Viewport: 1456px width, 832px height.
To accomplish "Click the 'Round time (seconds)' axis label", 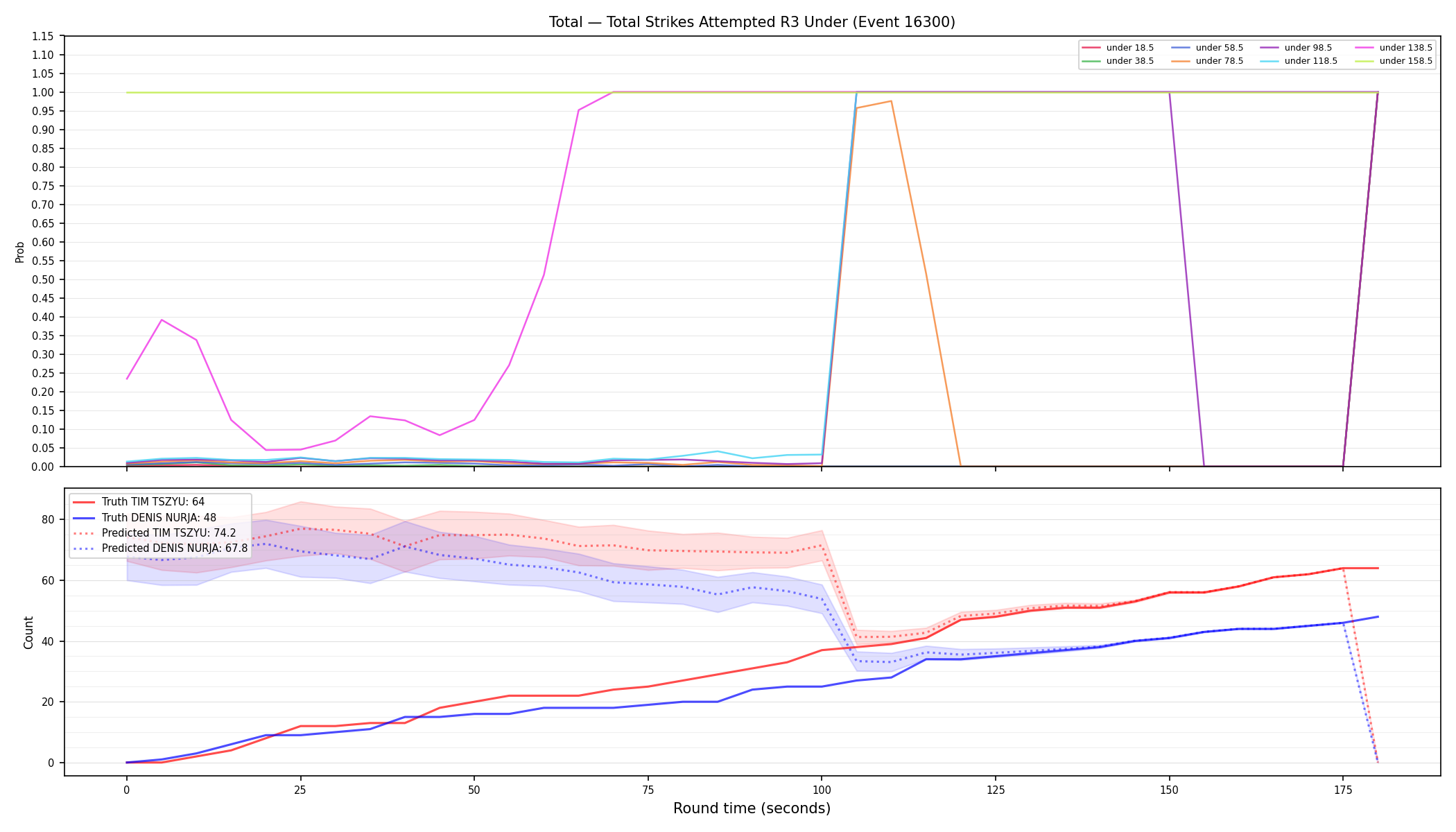I will coord(752,808).
